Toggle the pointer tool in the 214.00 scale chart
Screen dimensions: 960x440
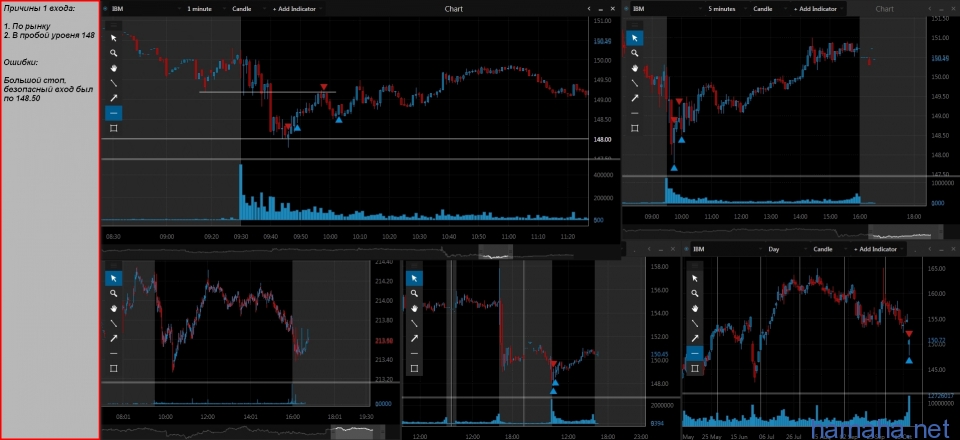(113, 278)
